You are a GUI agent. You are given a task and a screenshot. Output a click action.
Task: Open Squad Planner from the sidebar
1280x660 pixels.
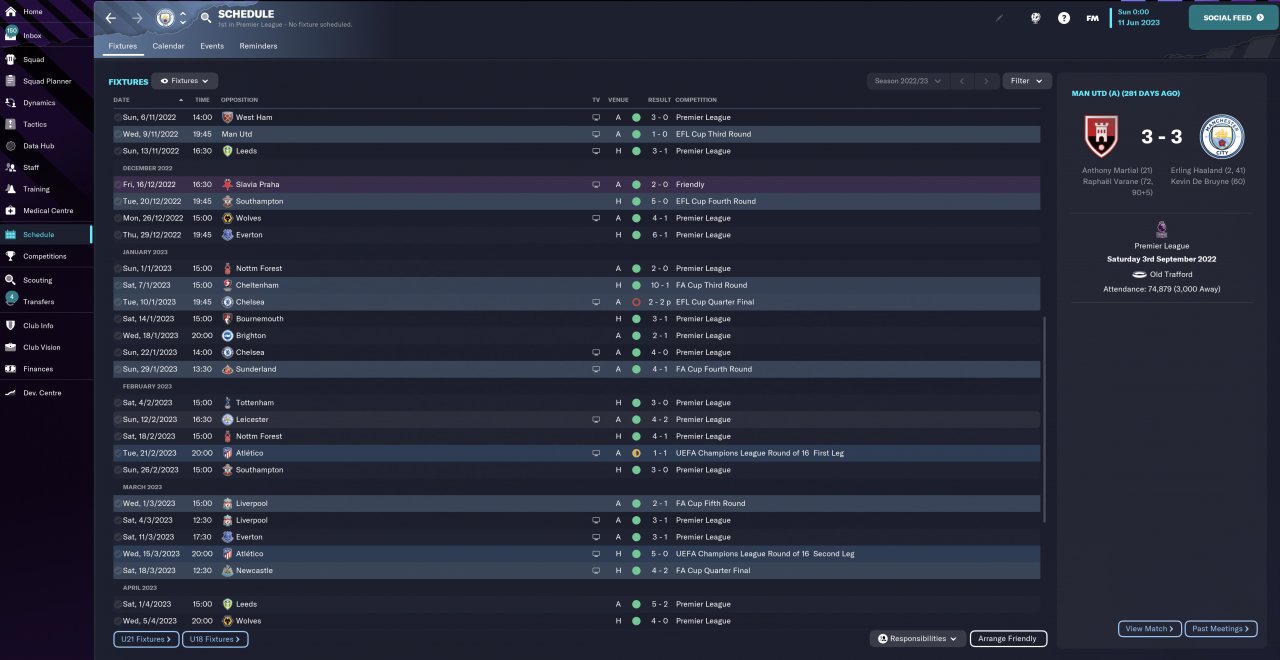pyautogui.click(x=46, y=81)
